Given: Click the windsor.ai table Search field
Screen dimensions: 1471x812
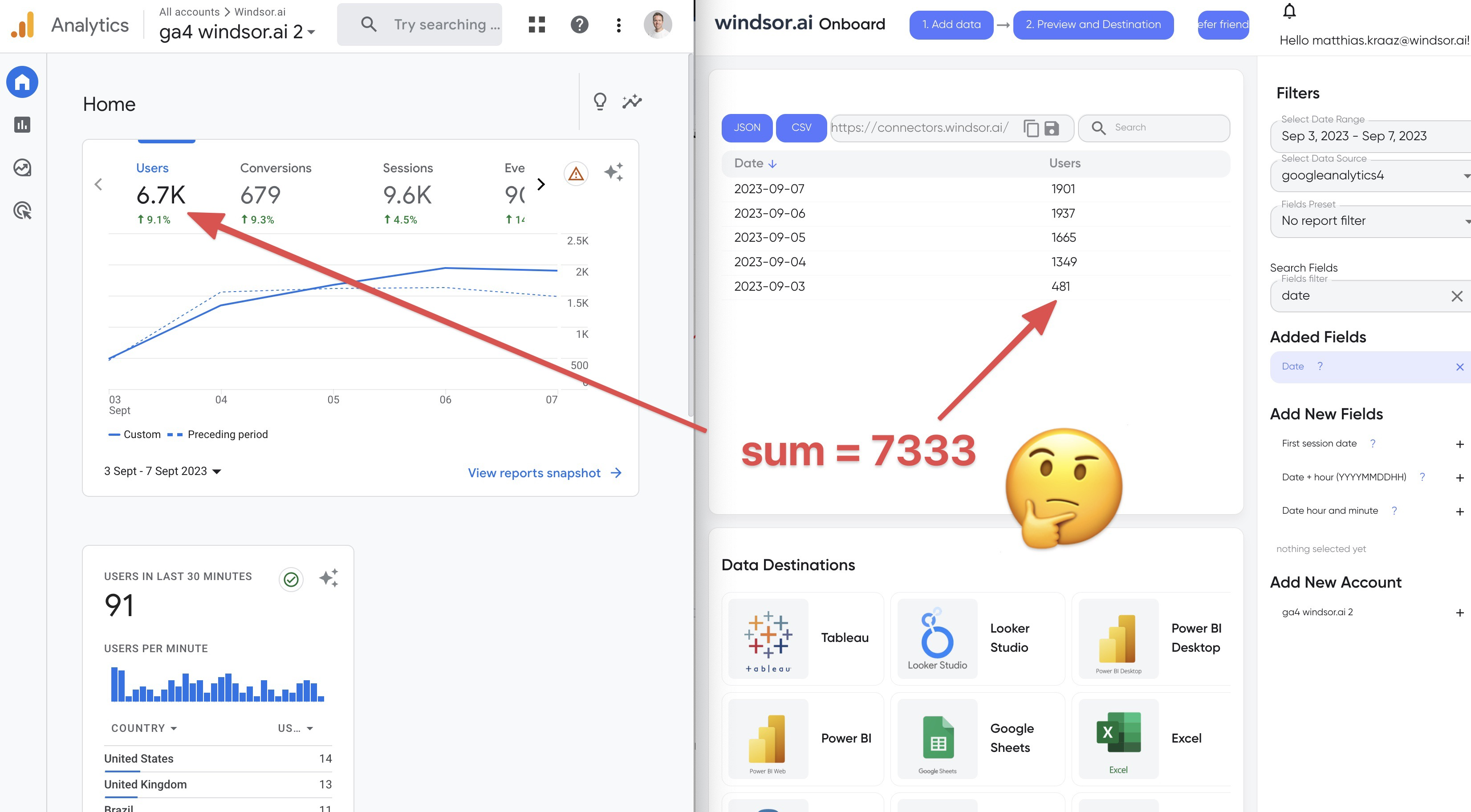Looking at the screenshot, I should coord(1154,128).
